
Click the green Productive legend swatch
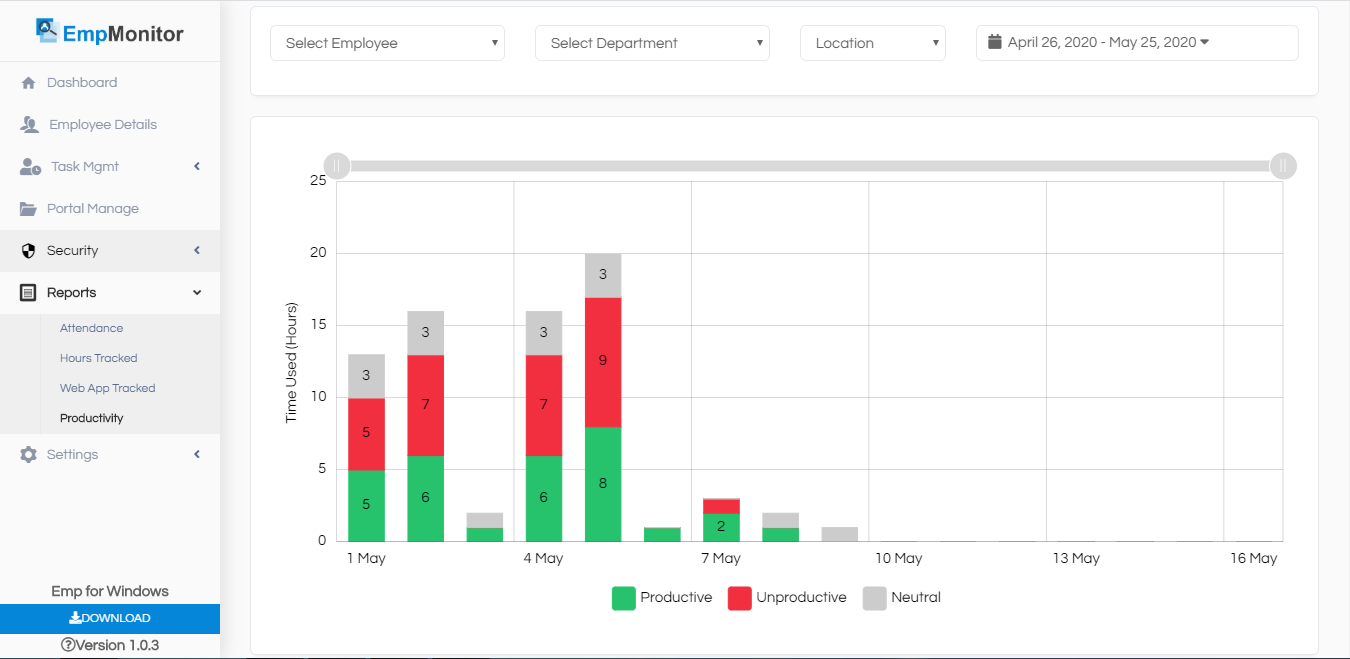pos(624,598)
